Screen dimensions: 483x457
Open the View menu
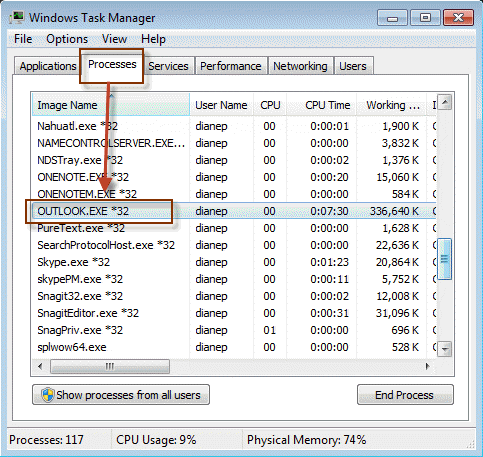click(x=114, y=39)
